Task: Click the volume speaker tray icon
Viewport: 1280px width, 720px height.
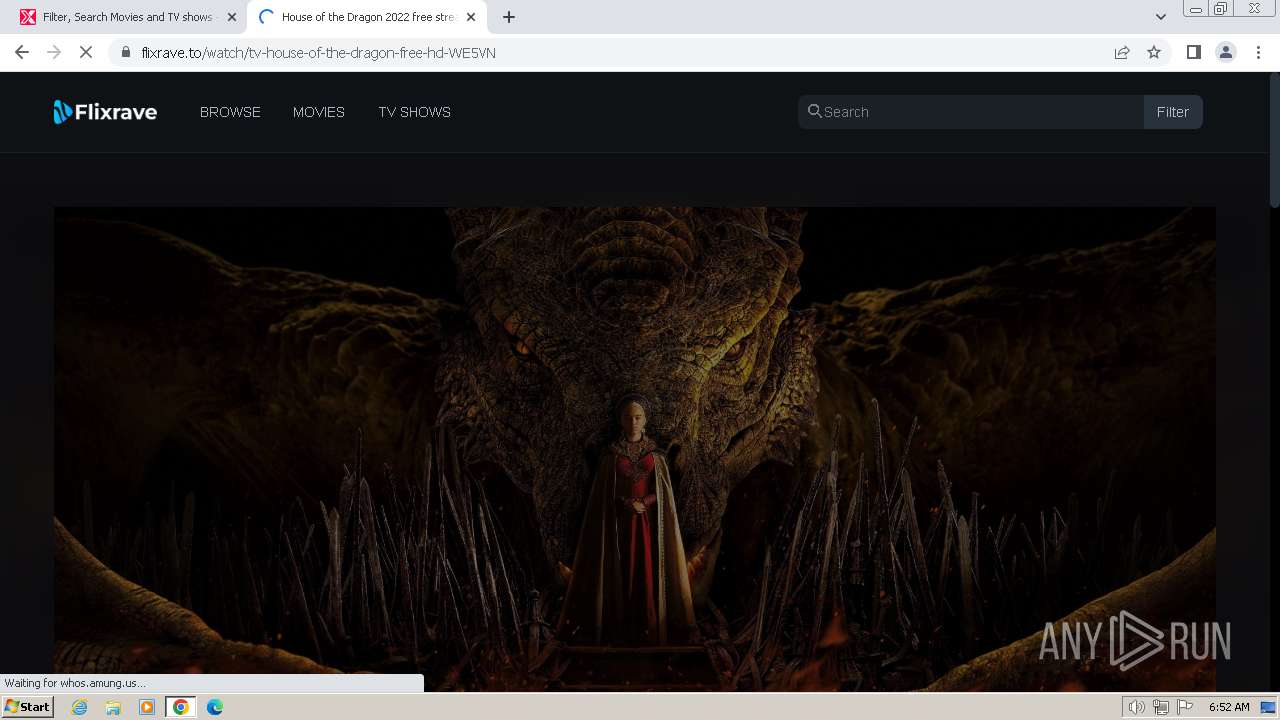Action: (1136, 707)
